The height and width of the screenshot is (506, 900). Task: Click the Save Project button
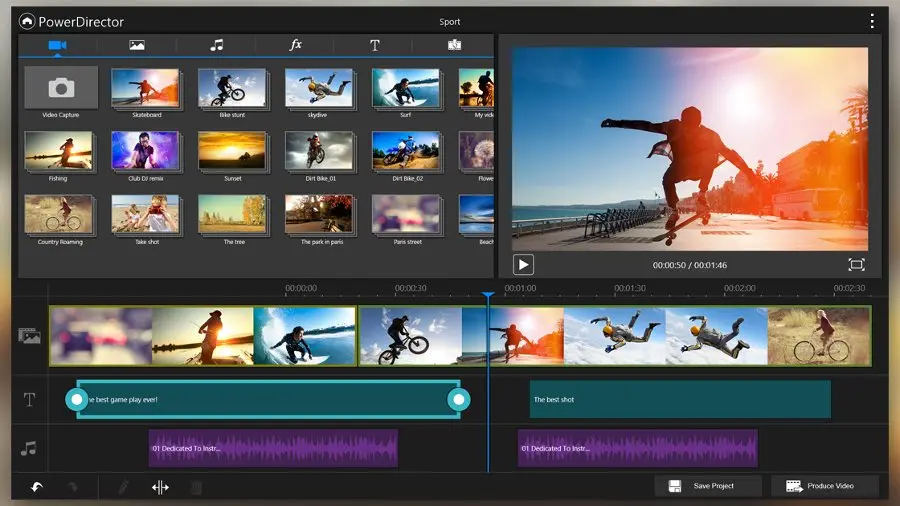point(708,486)
